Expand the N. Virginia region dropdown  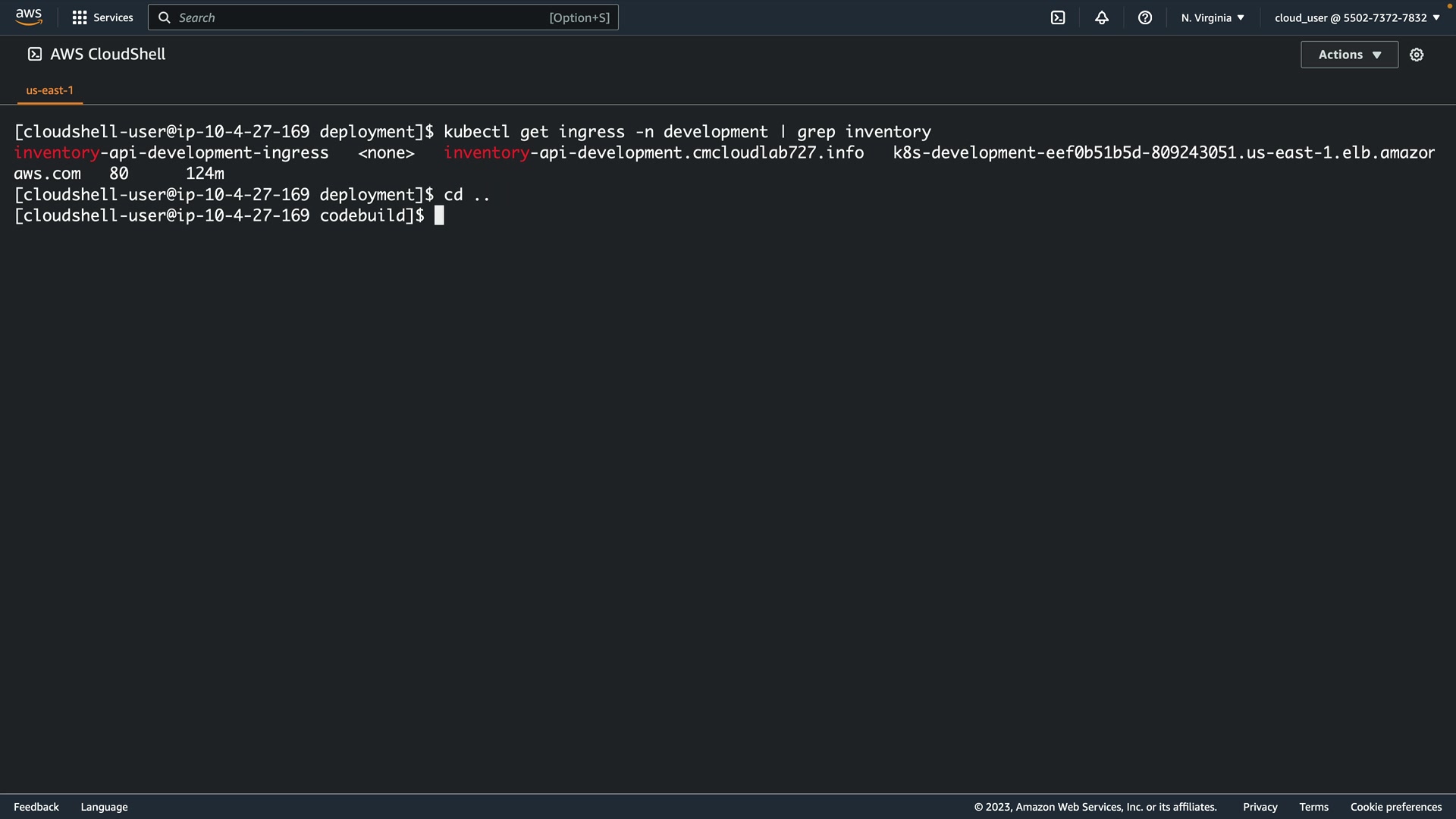point(1212,17)
